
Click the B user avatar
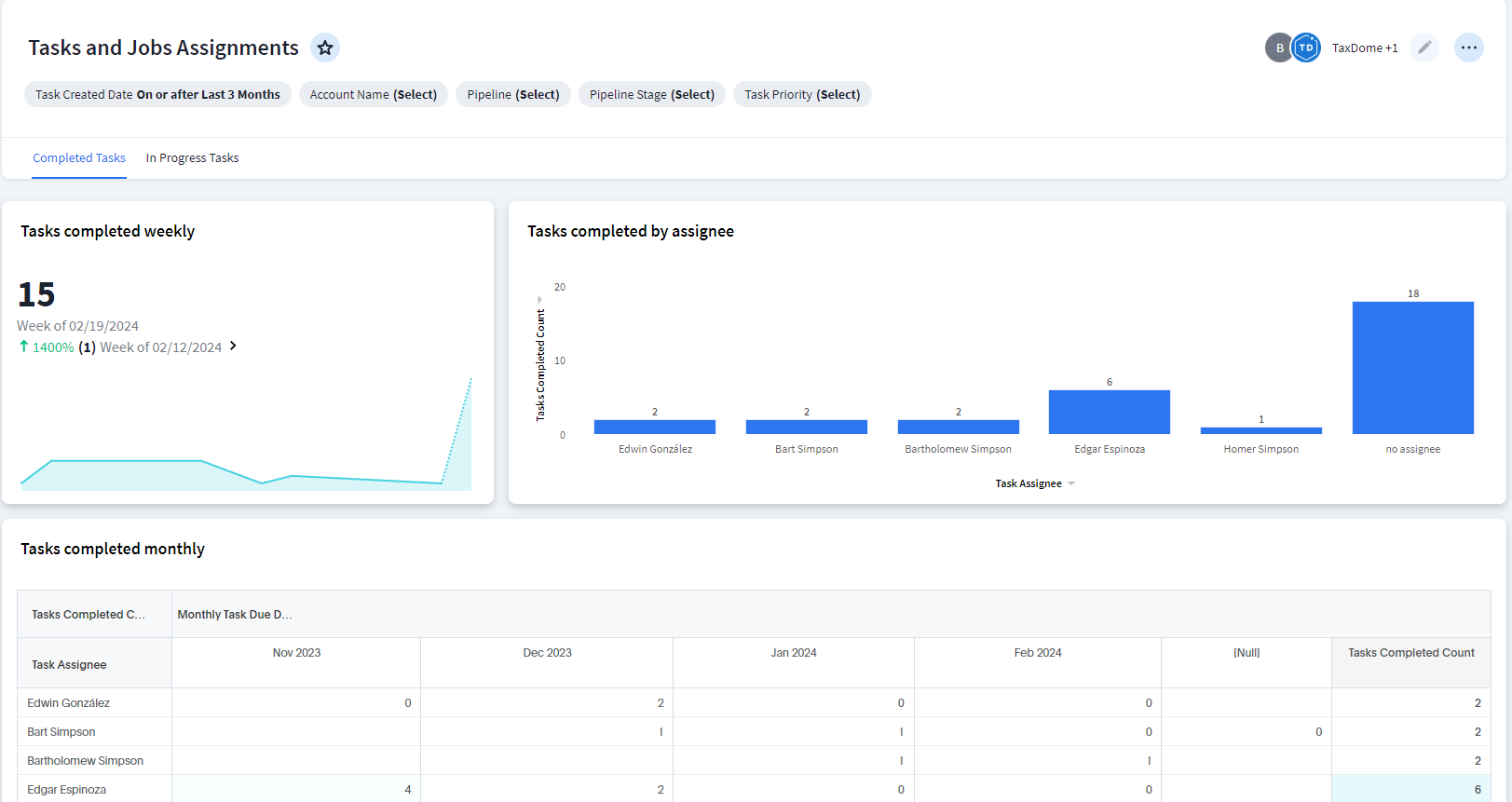tap(1278, 48)
